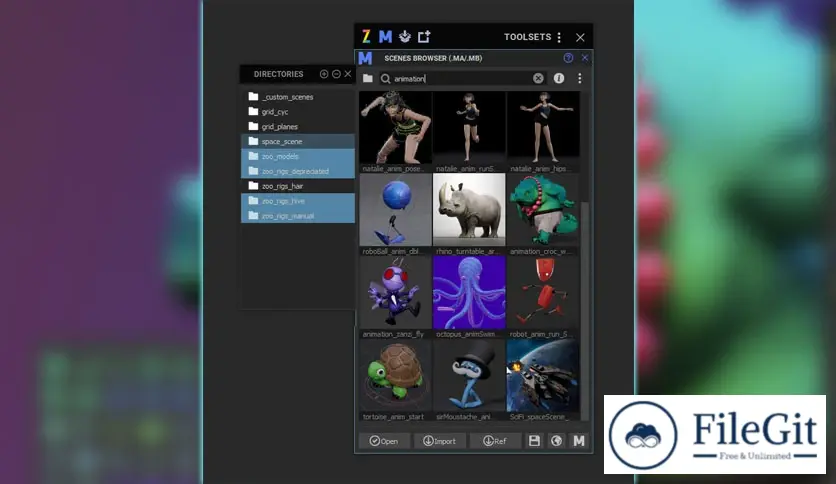Select the natalie_anim_pose thumbnail

[396, 127]
